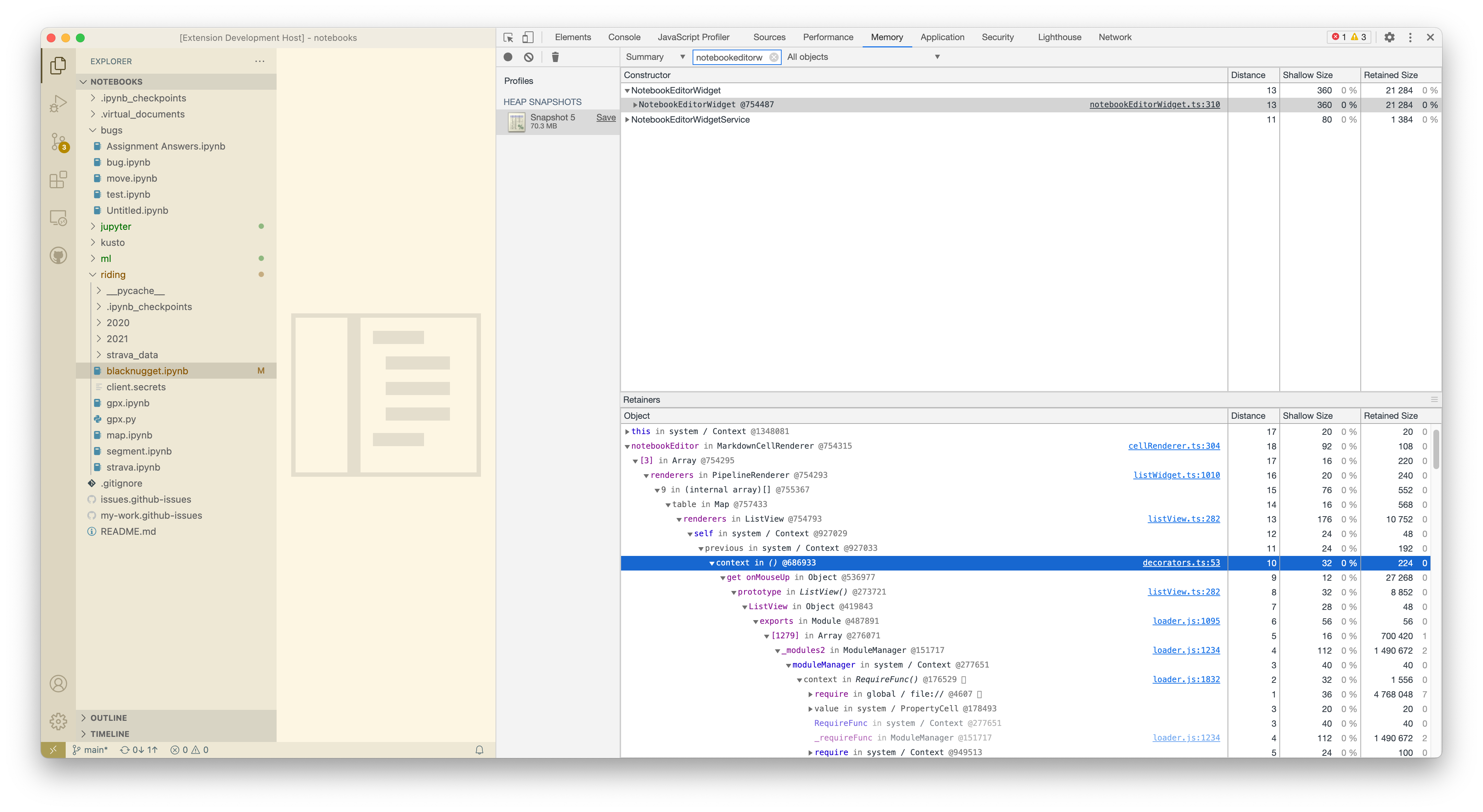Image resolution: width=1483 pixels, height=812 pixels.
Task: Save Snapshot 5 to disk
Action: (x=606, y=117)
